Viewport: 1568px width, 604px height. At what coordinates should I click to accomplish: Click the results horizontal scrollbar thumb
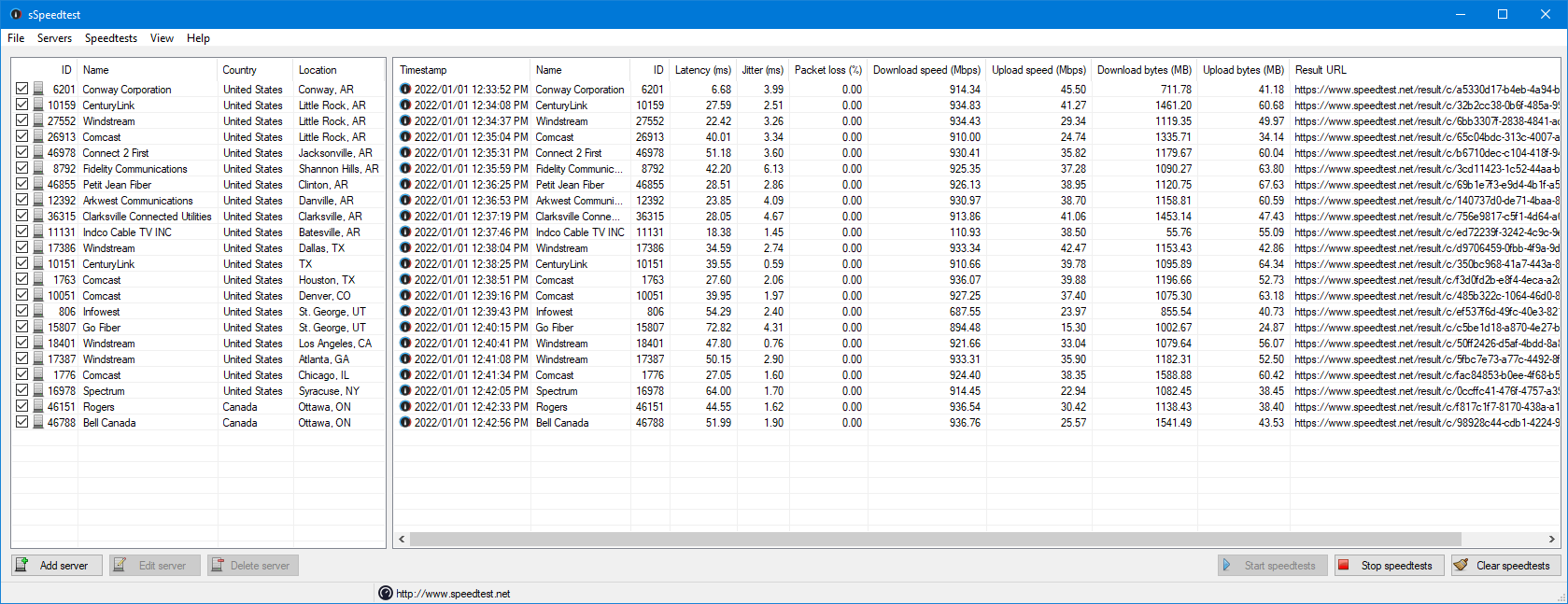coord(935,539)
